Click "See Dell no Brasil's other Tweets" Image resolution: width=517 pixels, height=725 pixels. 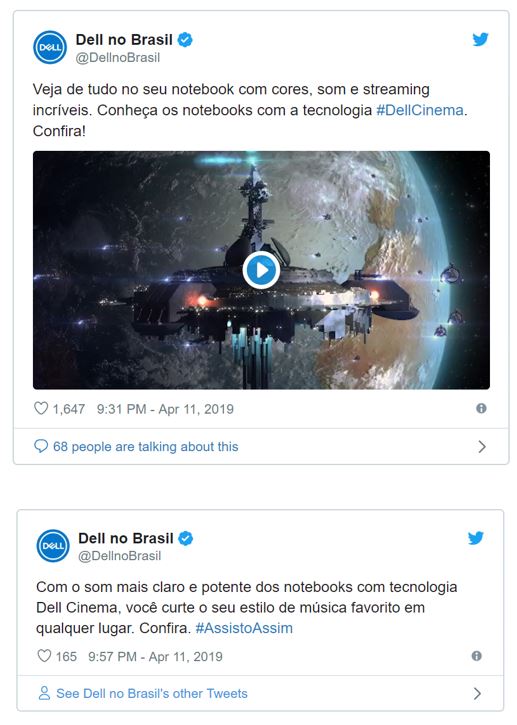(152, 694)
